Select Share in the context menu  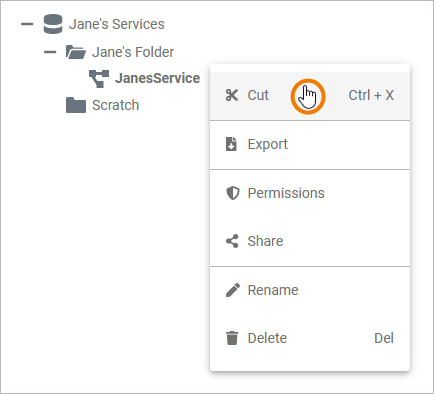point(310,241)
